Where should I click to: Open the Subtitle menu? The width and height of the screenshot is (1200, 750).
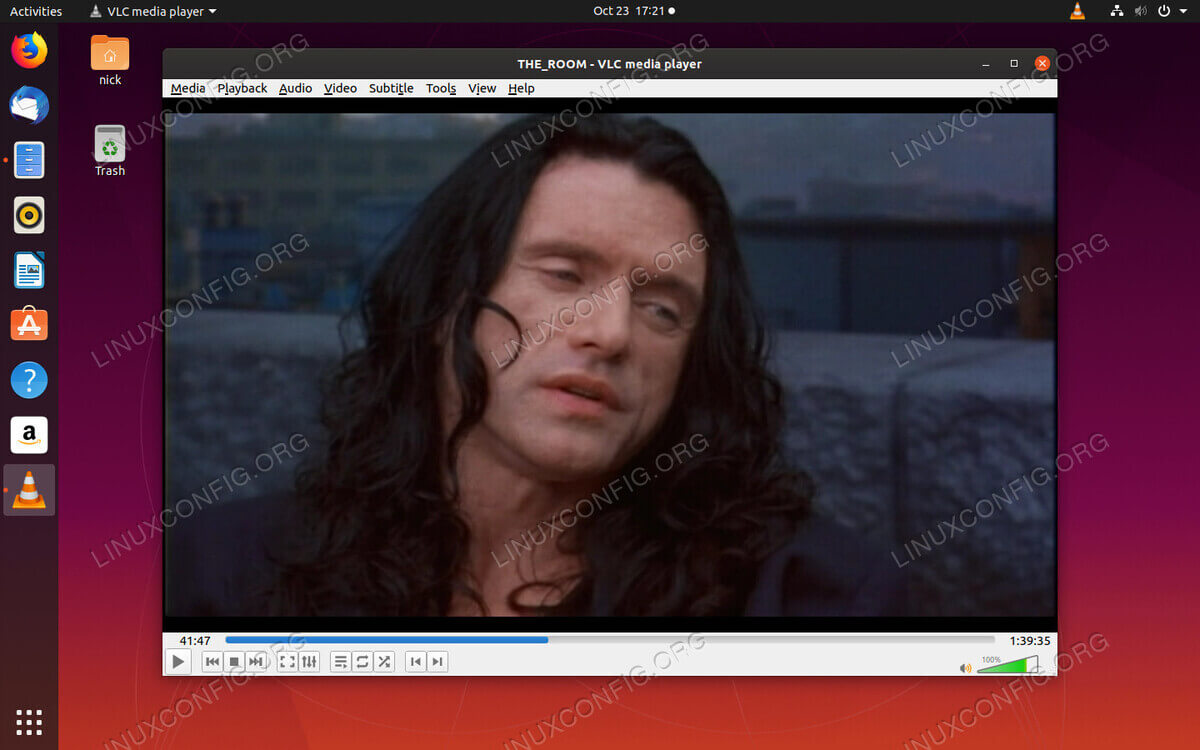[x=390, y=88]
